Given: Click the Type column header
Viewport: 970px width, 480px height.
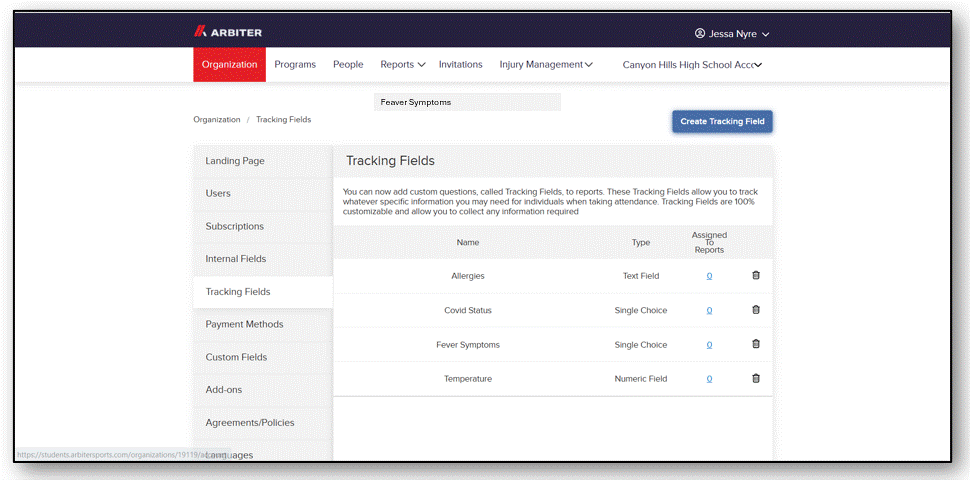Looking at the screenshot, I should 641,242.
